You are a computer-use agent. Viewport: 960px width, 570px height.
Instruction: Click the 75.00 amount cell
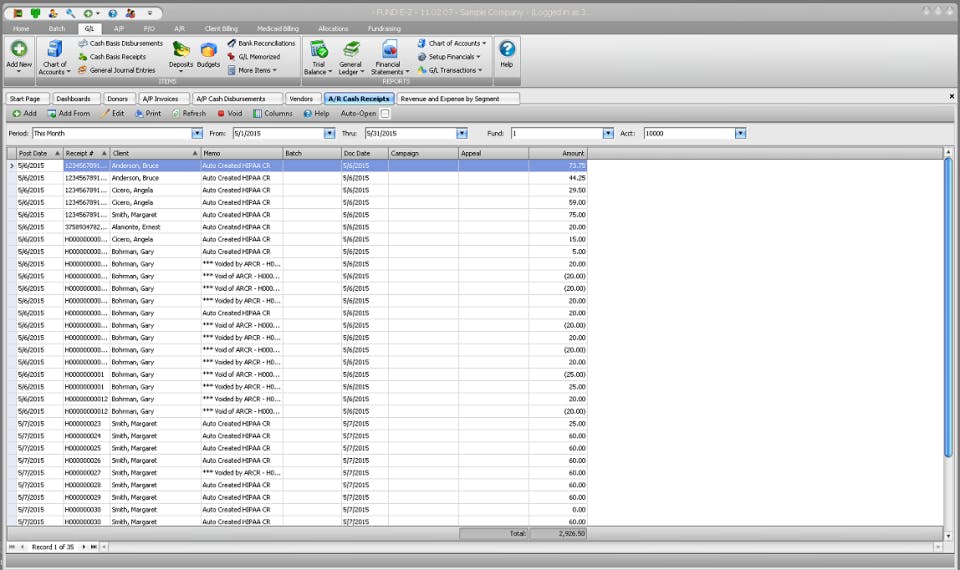click(x=558, y=215)
